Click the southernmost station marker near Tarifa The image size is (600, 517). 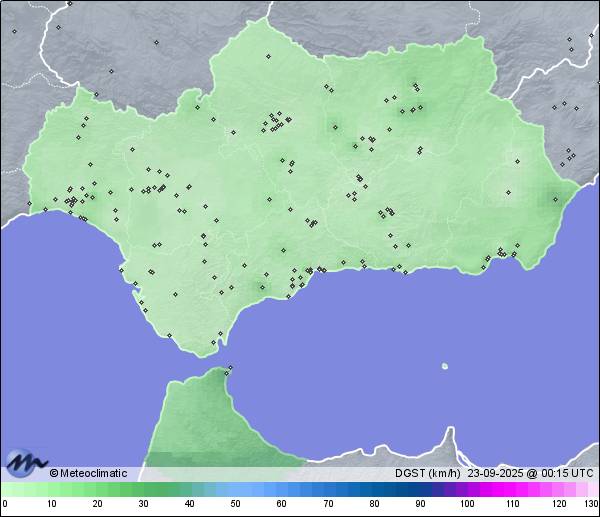(212, 343)
